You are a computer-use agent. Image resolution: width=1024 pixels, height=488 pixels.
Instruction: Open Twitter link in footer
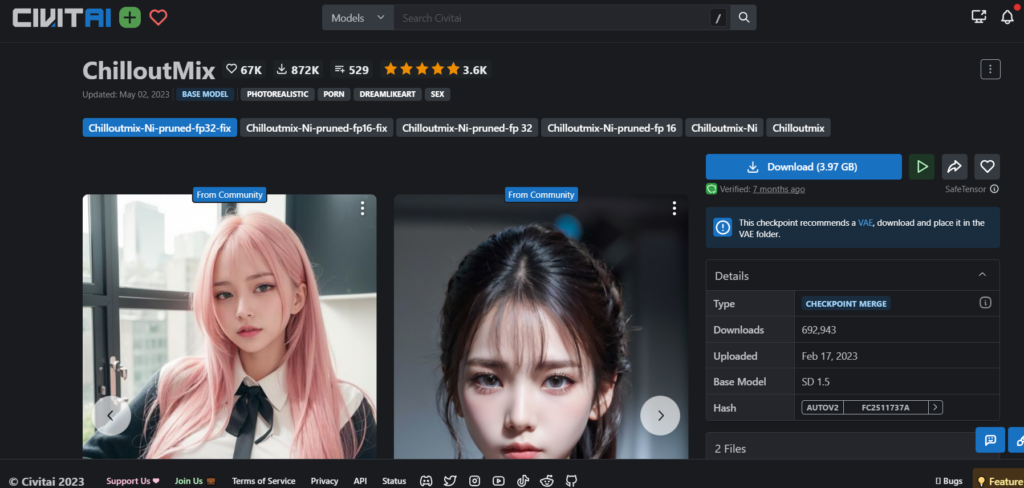point(450,481)
